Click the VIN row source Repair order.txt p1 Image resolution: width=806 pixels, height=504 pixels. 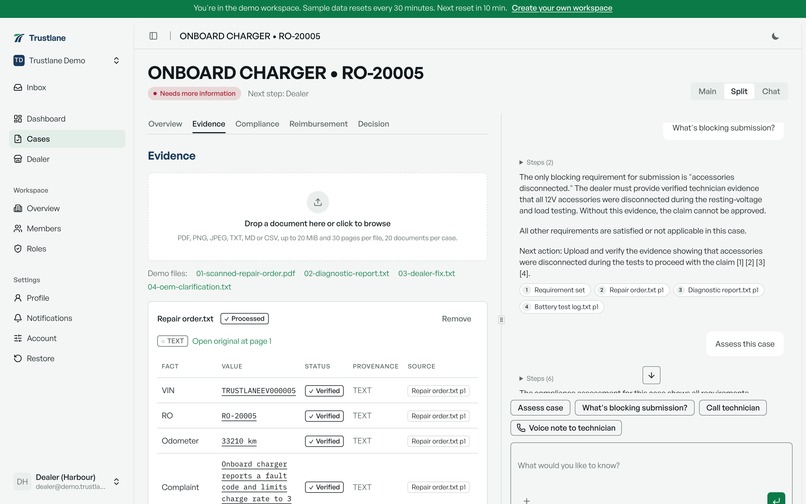438,391
